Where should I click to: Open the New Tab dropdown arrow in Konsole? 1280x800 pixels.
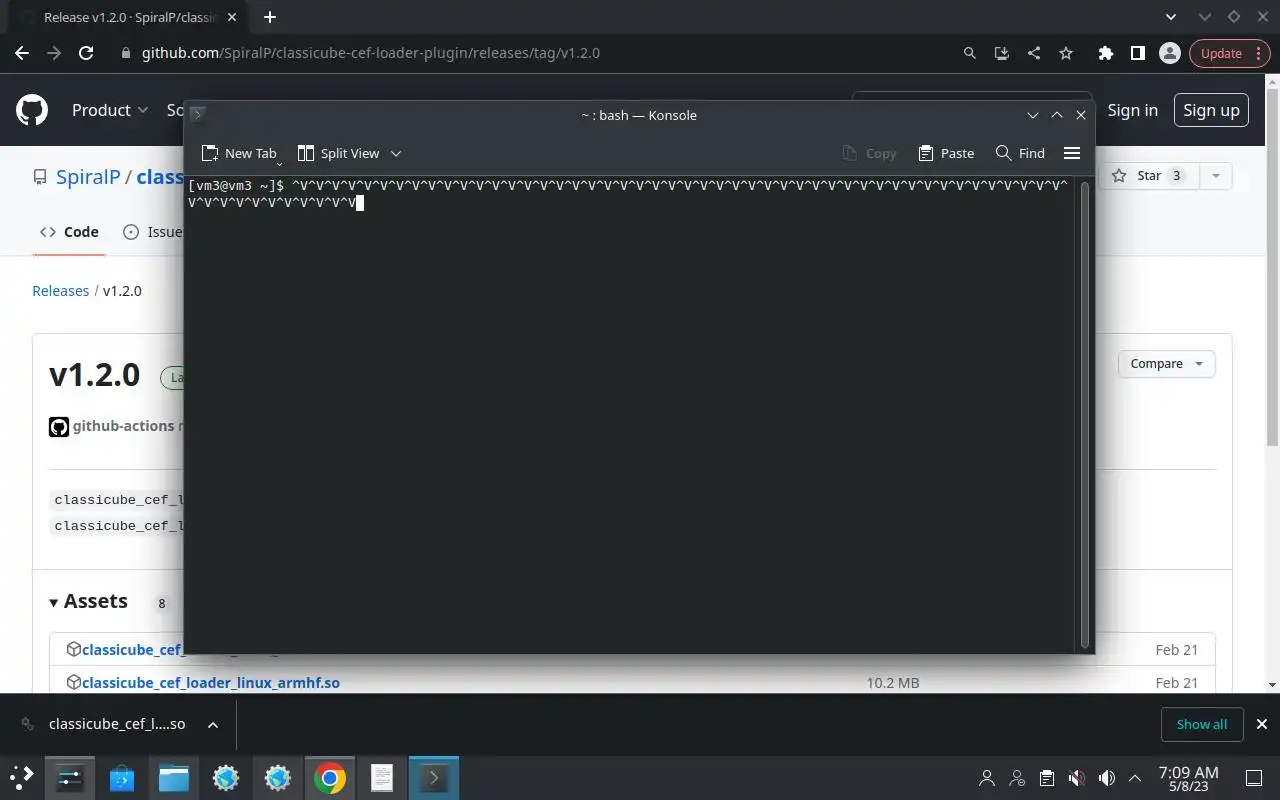click(279, 162)
